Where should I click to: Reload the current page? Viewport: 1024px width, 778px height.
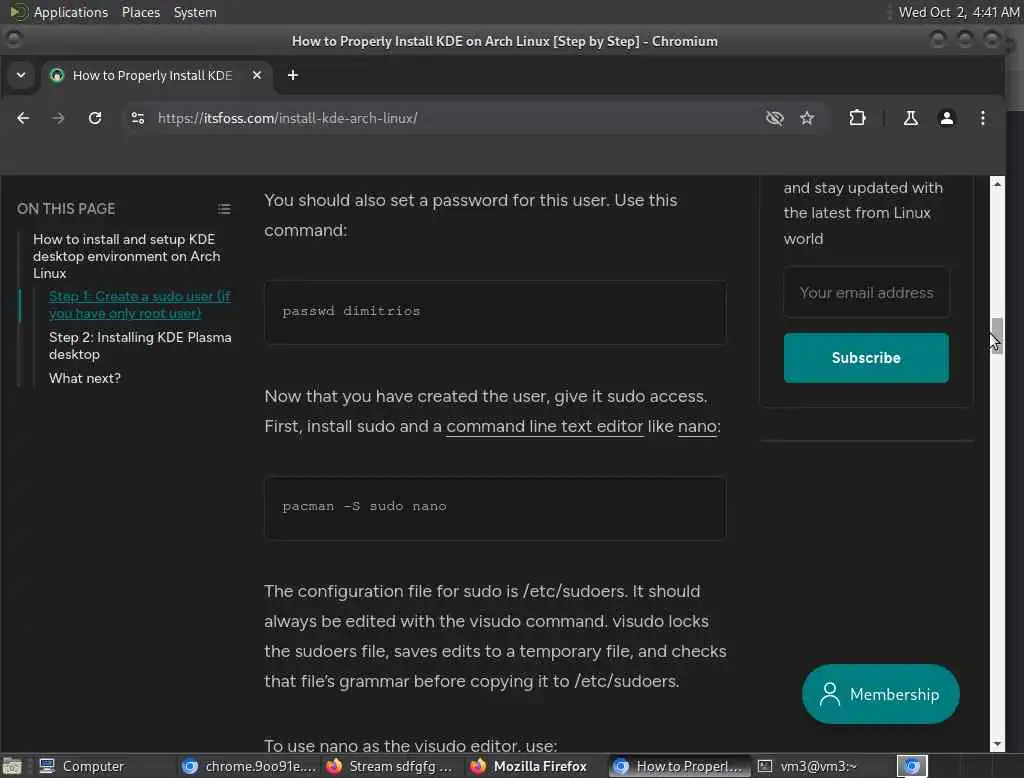point(95,118)
